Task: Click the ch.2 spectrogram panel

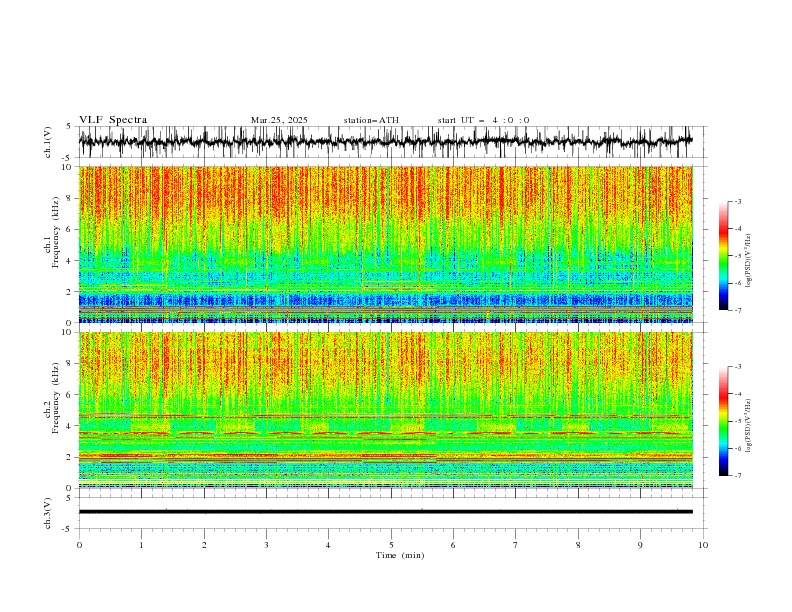Action: [385, 410]
